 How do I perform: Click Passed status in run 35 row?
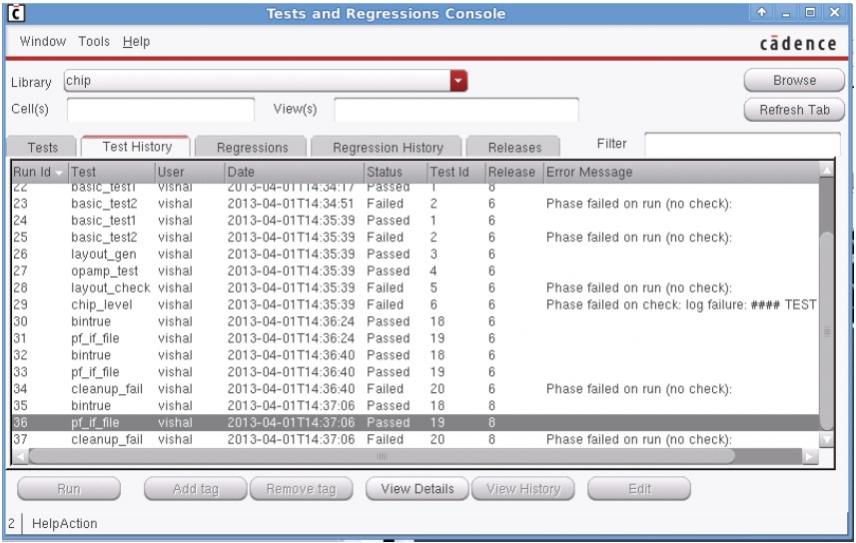(388, 406)
